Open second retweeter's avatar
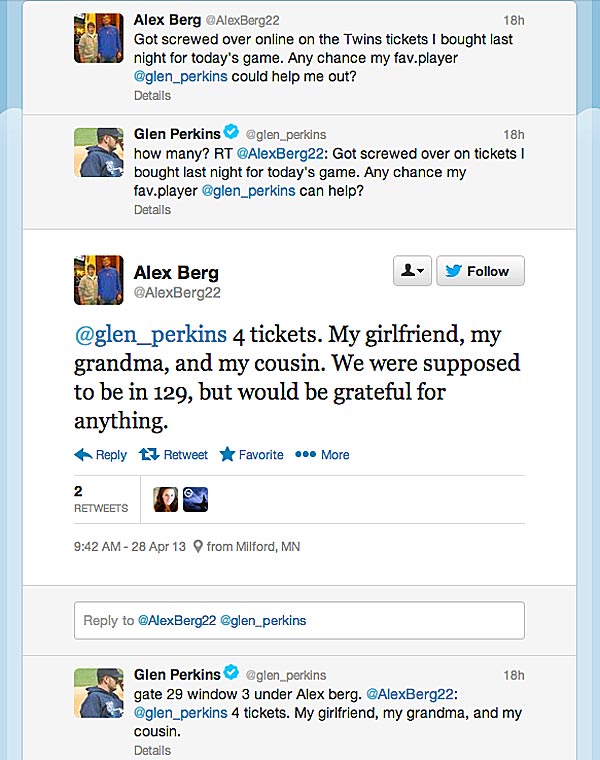The width and height of the screenshot is (600, 760). (195, 499)
